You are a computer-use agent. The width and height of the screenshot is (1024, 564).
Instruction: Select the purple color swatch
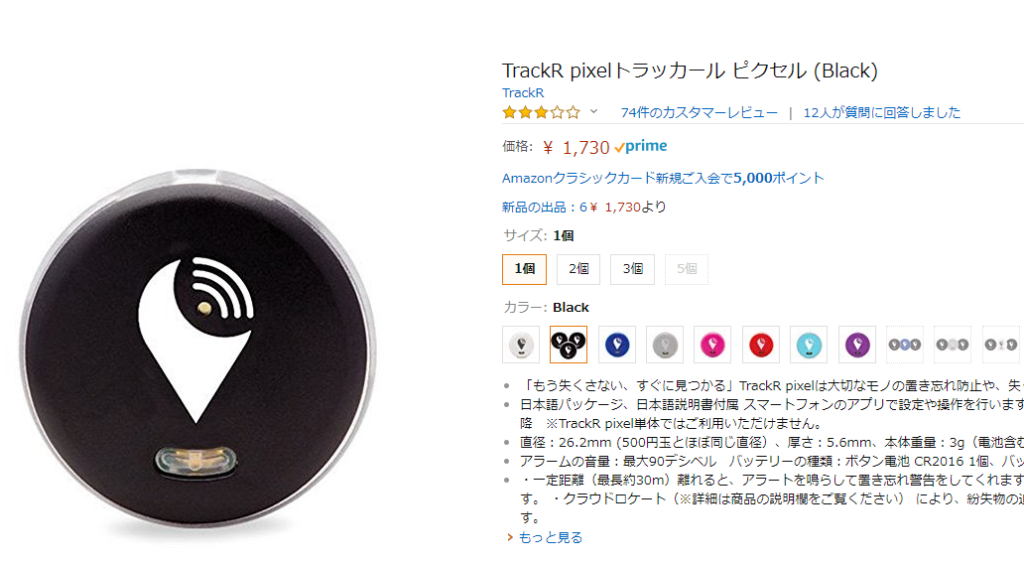pyautogui.click(x=857, y=344)
